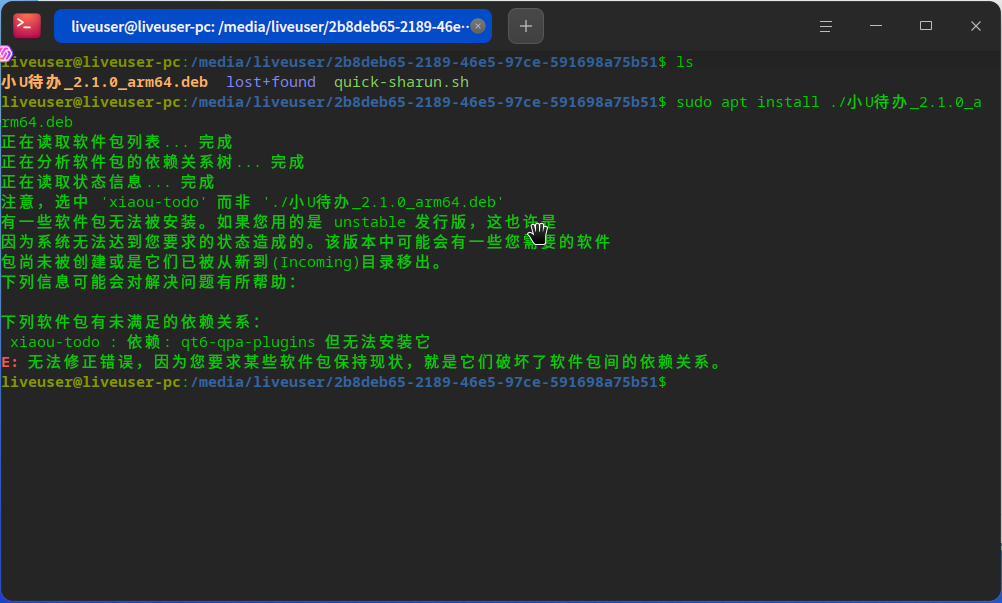Add a new terminal tab with plus button
The height and width of the screenshot is (603, 1002).
pyautogui.click(x=526, y=26)
